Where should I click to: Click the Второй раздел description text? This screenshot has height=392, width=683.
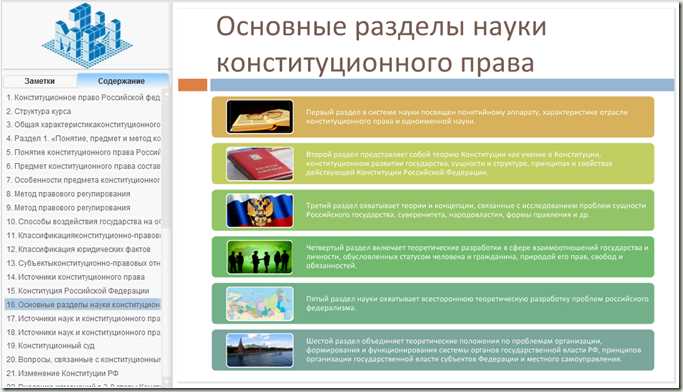coord(459,163)
